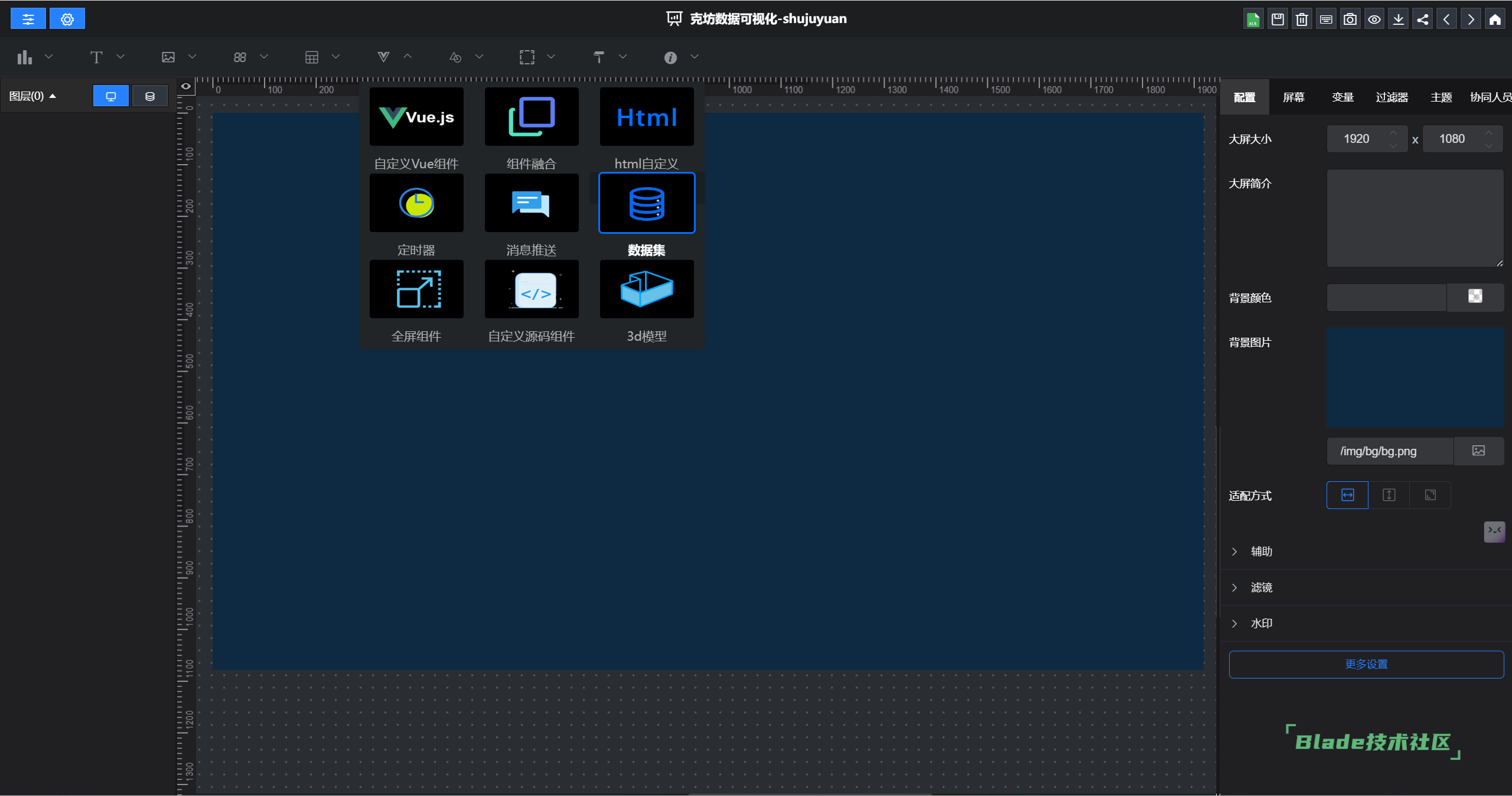Add the 自定义源码组件 source code component
The height and width of the screenshot is (796, 1512).
pyautogui.click(x=532, y=289)
